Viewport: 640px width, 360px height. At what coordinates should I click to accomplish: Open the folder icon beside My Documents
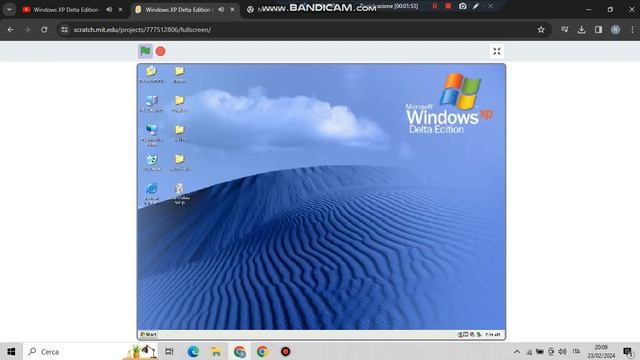pos(180,74)
